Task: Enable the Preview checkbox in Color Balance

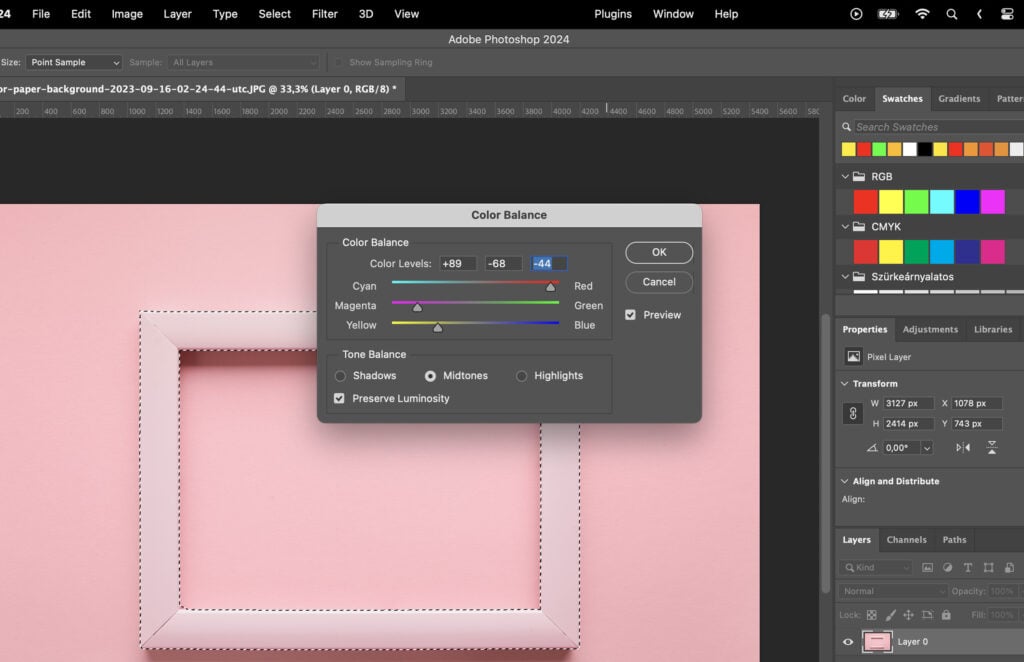Action: point(631,314)
